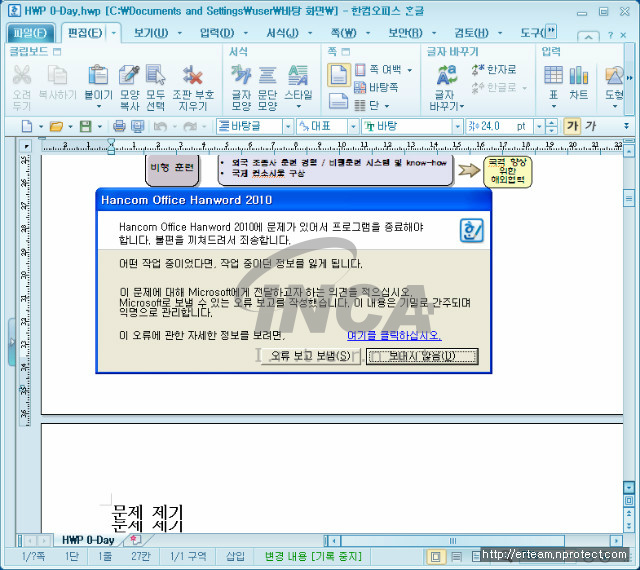Open the Review (검토) menu

[471, 33]
